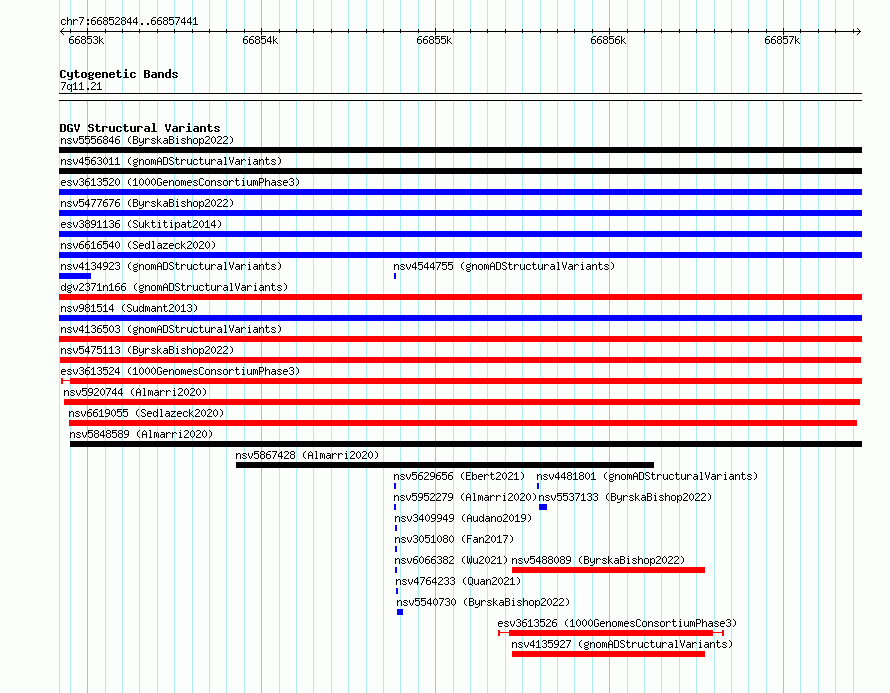Click esv3891136 (Suktitipat2014) variant label

(x=141, y=224)
